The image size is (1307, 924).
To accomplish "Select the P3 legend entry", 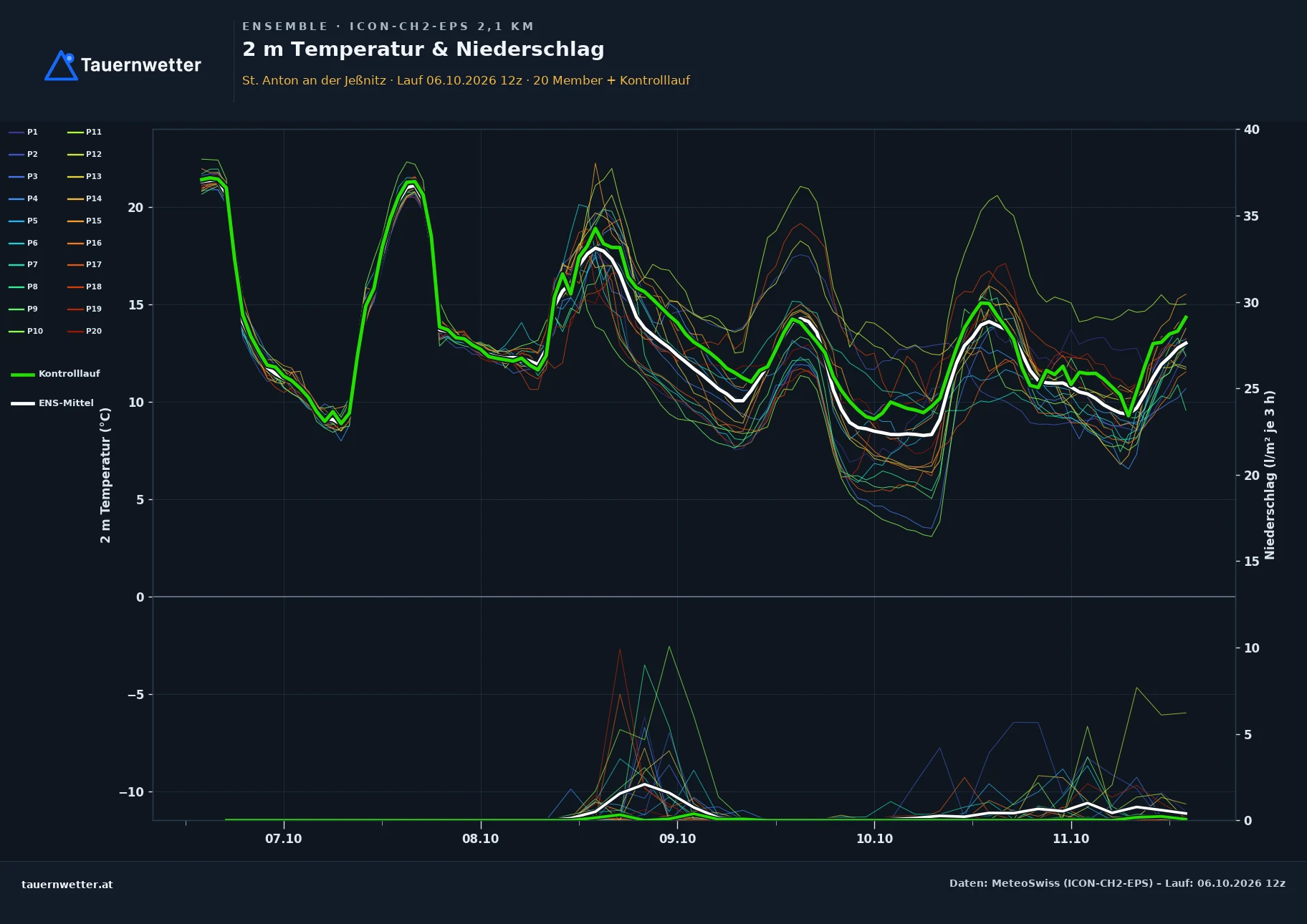I will point(24,177).
